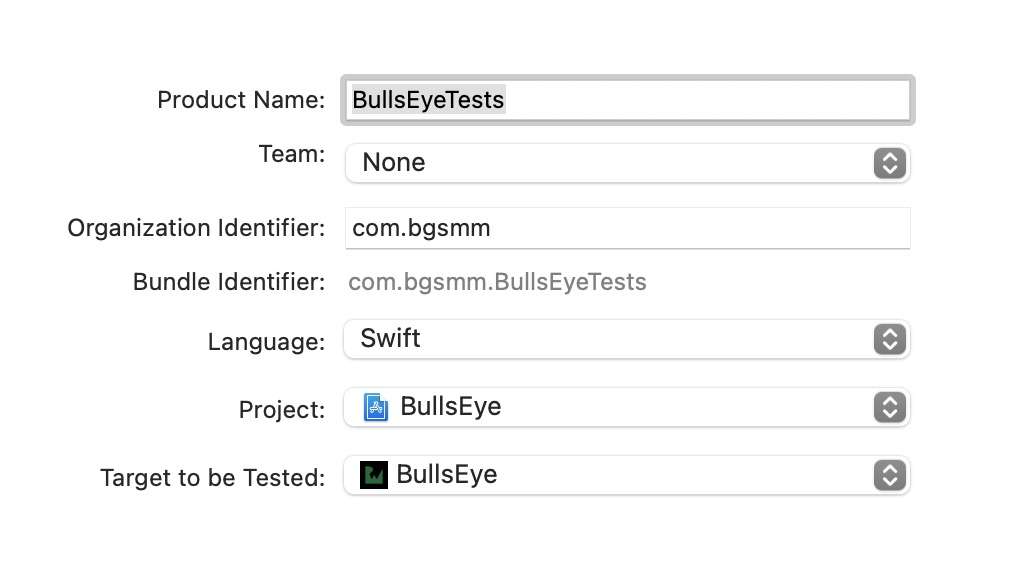Click the Target to be Tested chevron arrows
Viewport: 1024px width, 584px height.
click(x=889, y=475)
